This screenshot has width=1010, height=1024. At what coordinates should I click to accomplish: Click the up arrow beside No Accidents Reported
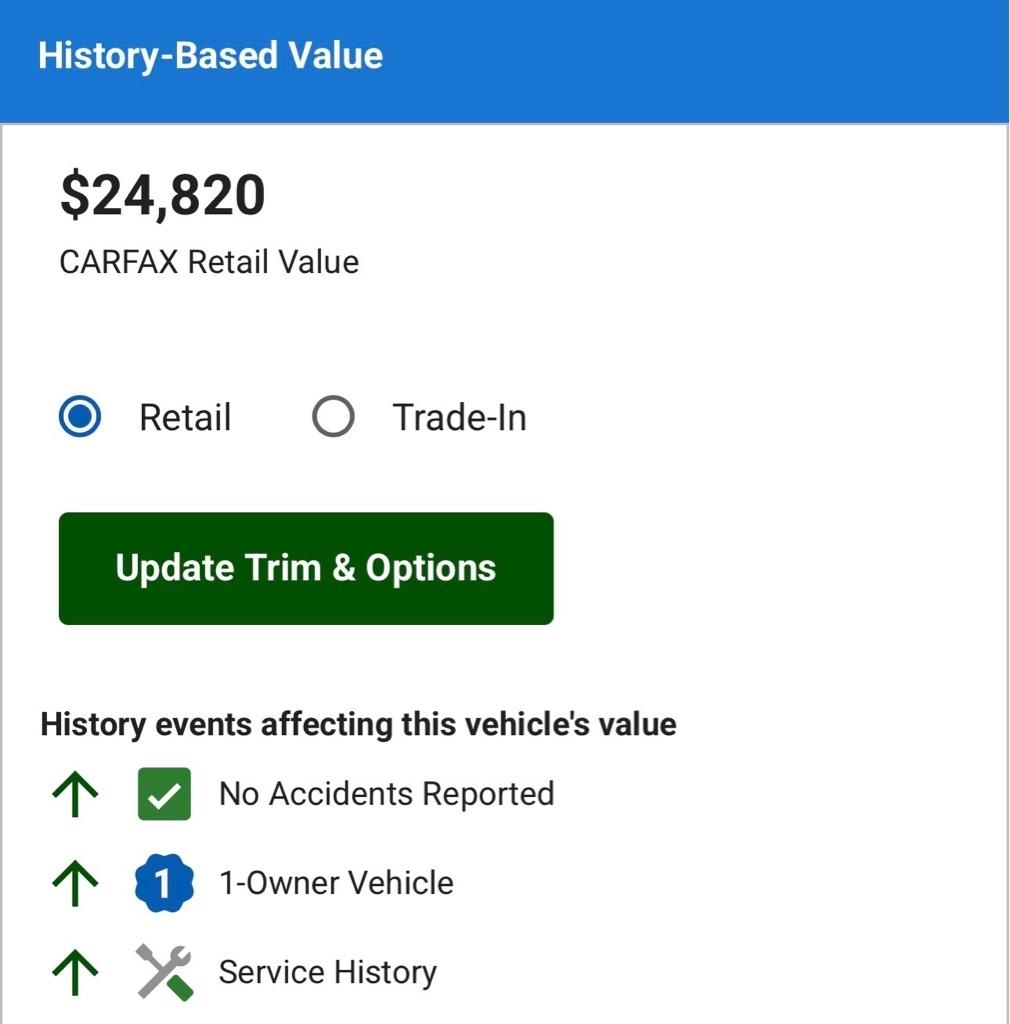75,794
